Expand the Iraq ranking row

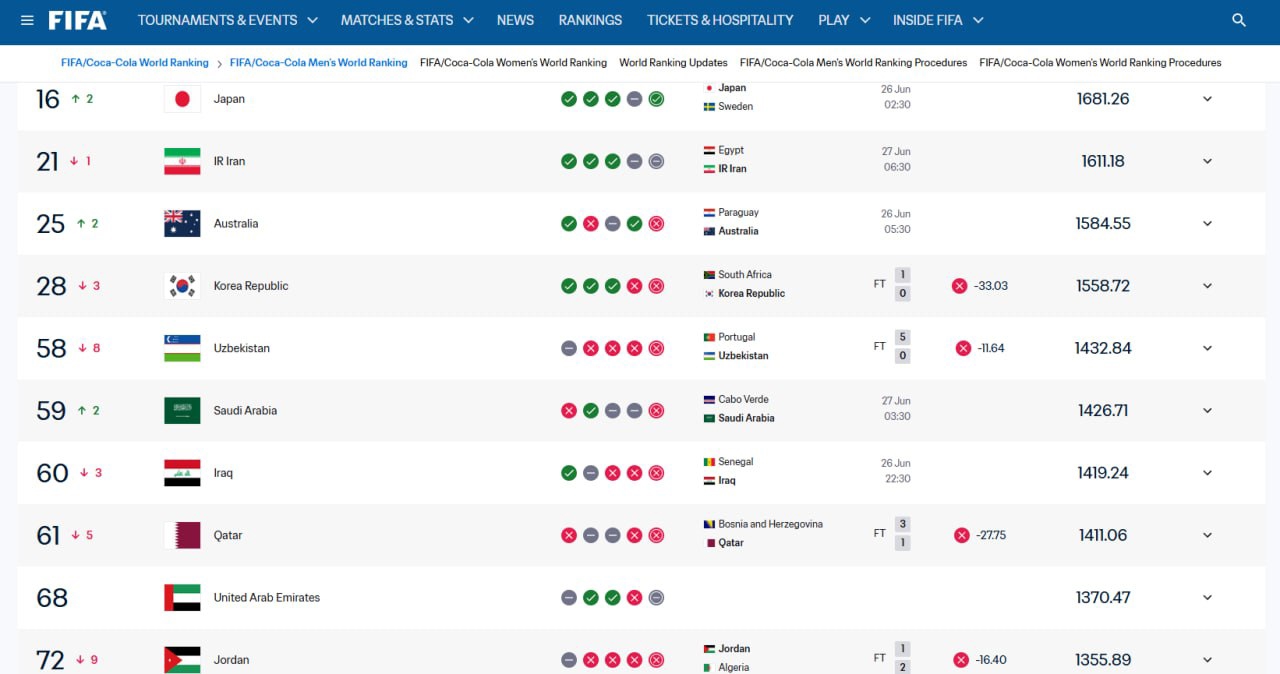click(x=1207, y=473)
